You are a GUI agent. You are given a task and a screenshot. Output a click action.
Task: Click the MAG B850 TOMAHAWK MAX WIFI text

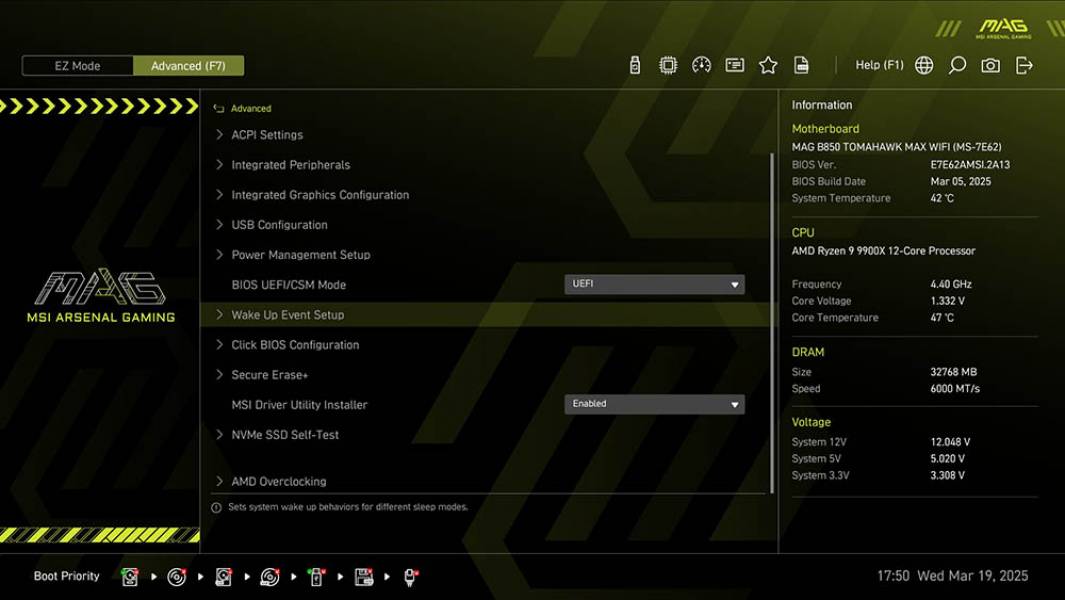tap(896, 147)
